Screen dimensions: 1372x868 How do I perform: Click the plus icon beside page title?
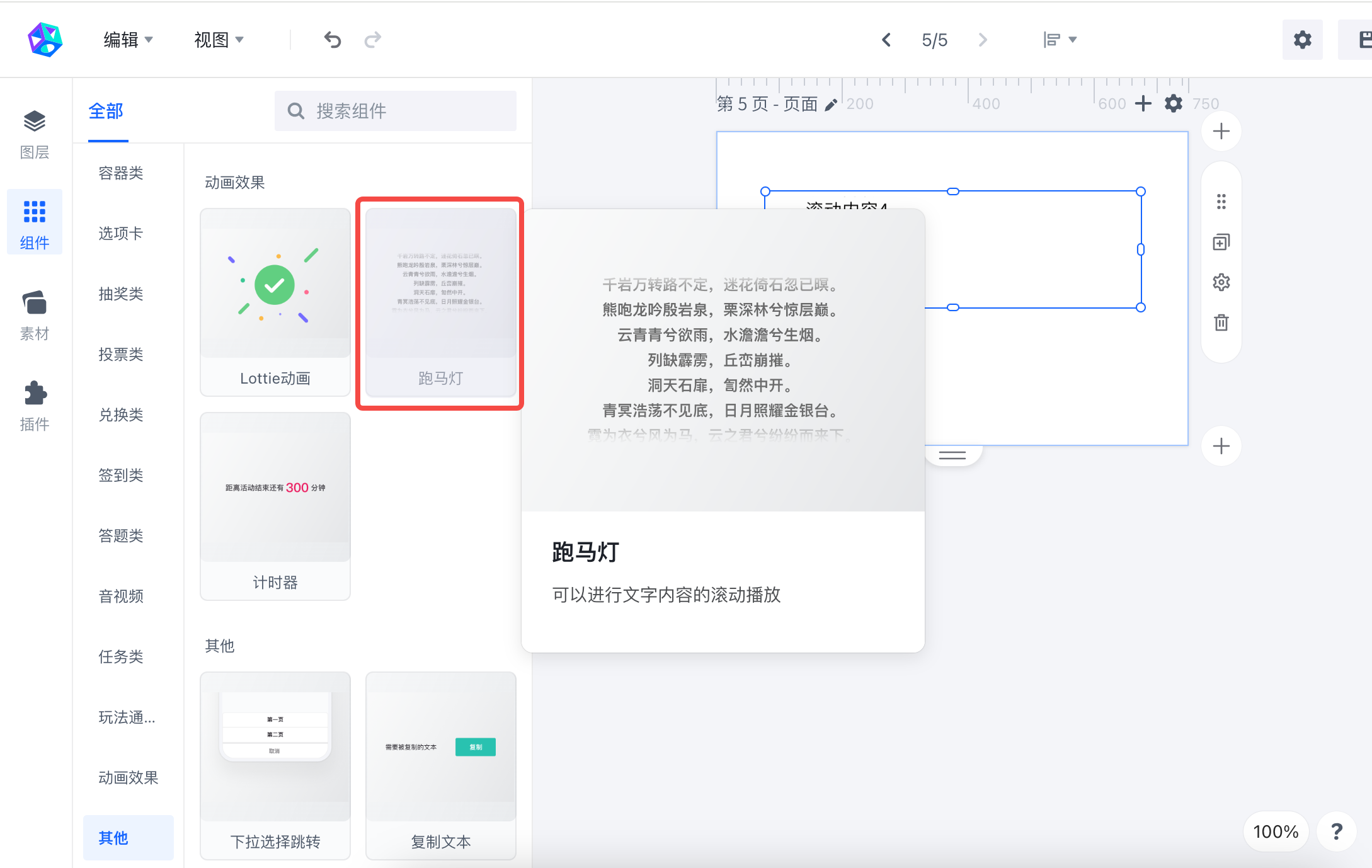(1143, 103)
